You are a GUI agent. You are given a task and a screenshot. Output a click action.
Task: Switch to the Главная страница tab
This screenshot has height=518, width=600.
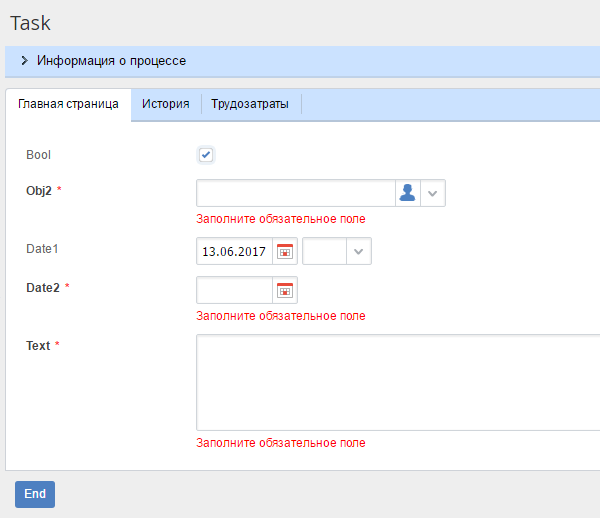[68, 104]
